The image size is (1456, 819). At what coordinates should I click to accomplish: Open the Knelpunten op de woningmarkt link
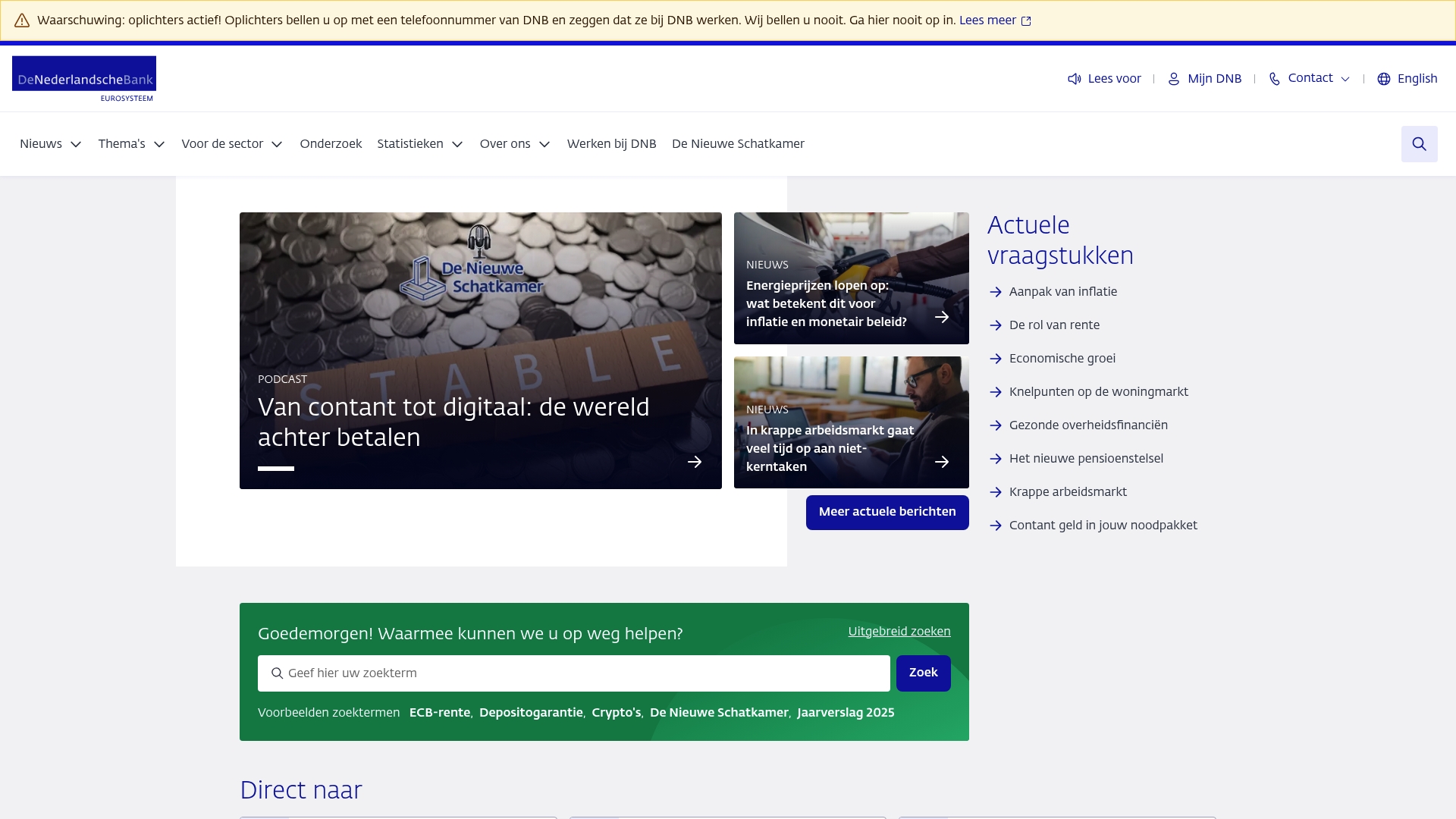tap(1098, 392)
